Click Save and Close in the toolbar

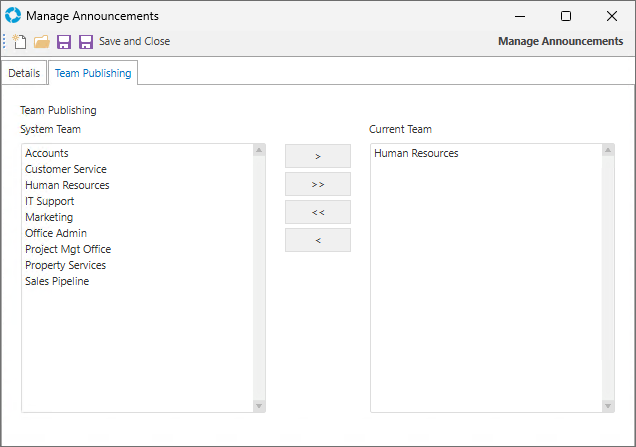click(133, 42)
